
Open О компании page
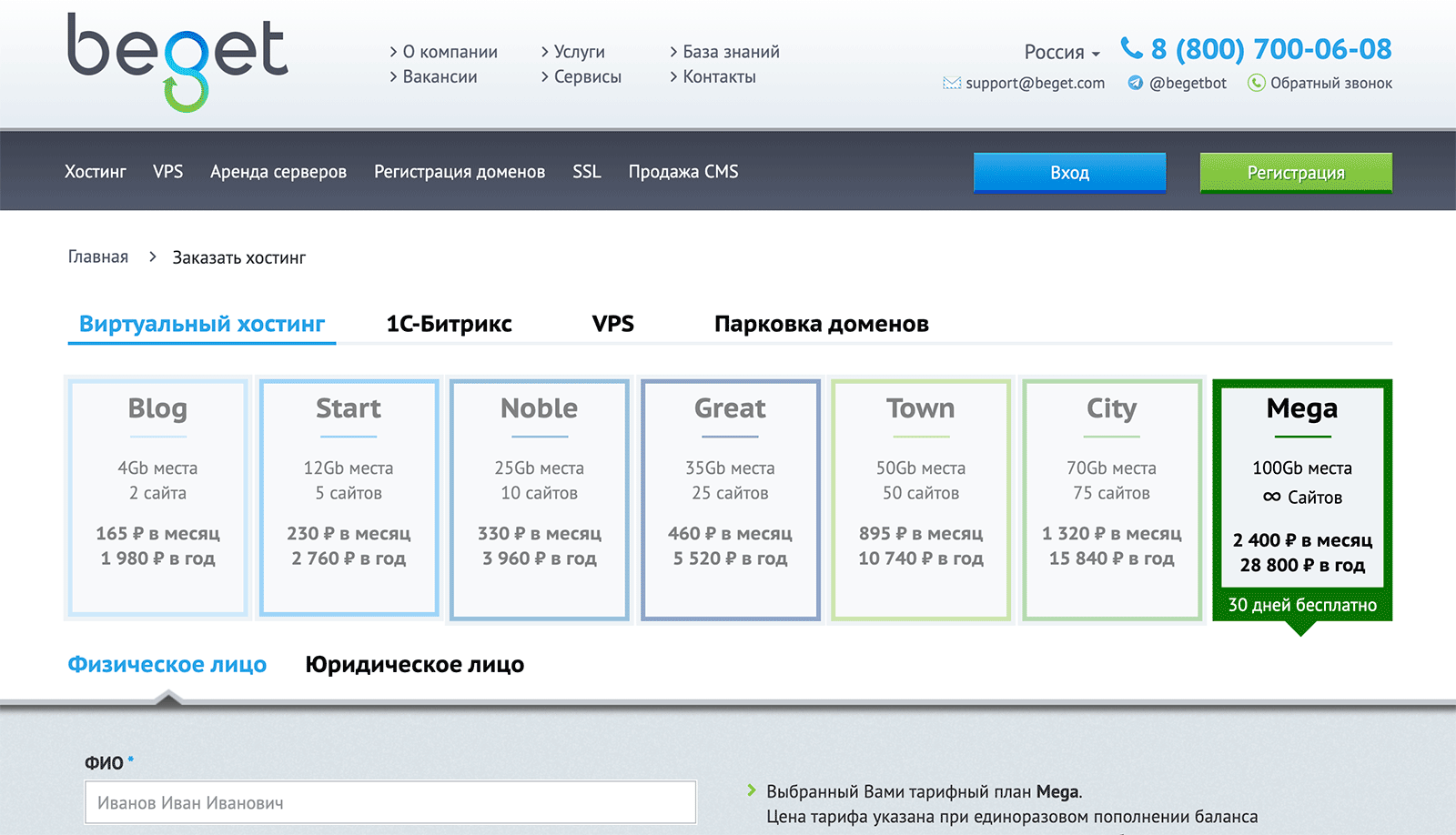pyautogui.click(x=450, y=52)
